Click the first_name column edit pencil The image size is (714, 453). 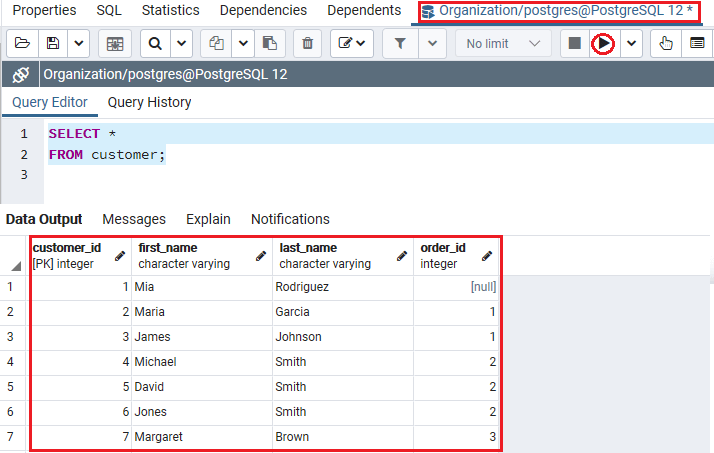261,256
